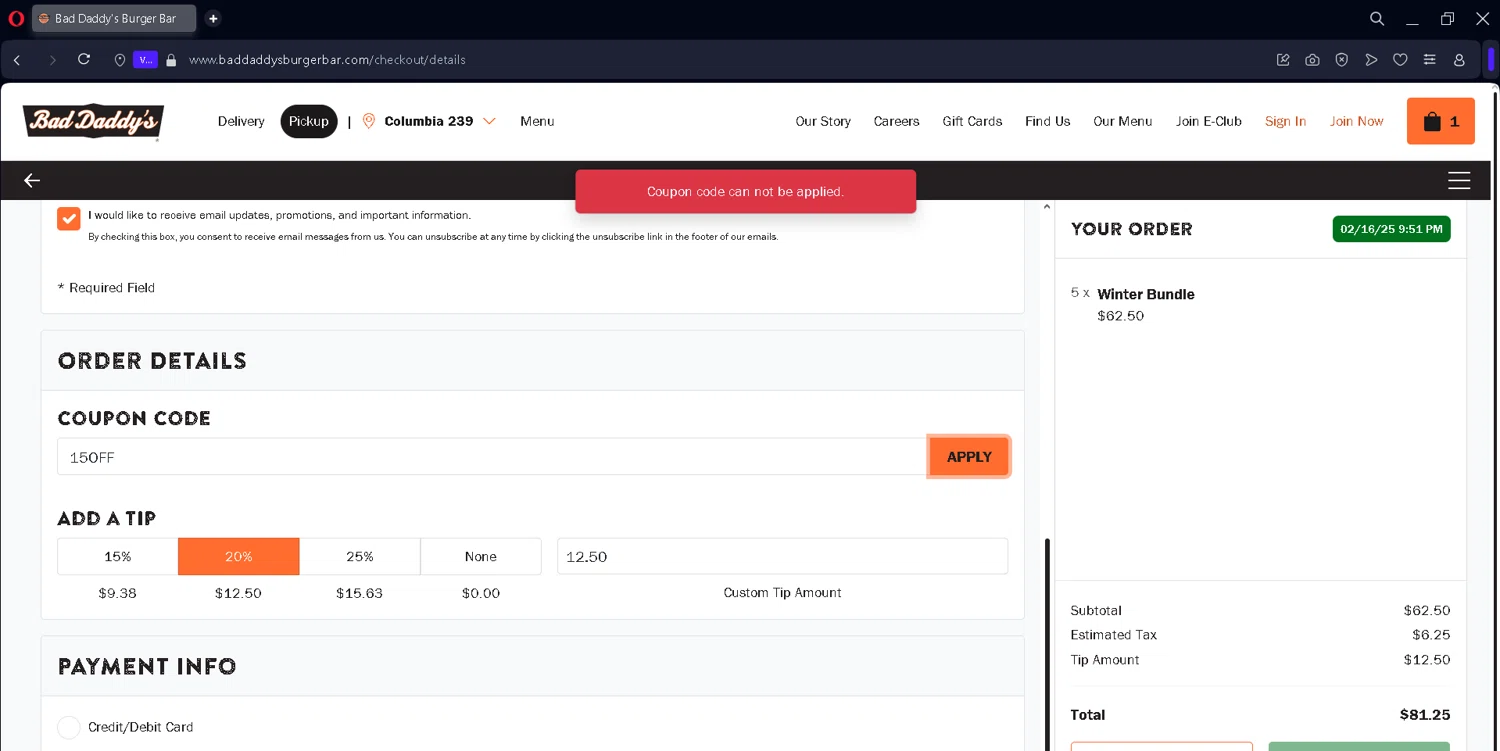Open Our Story page

[823, 121]
